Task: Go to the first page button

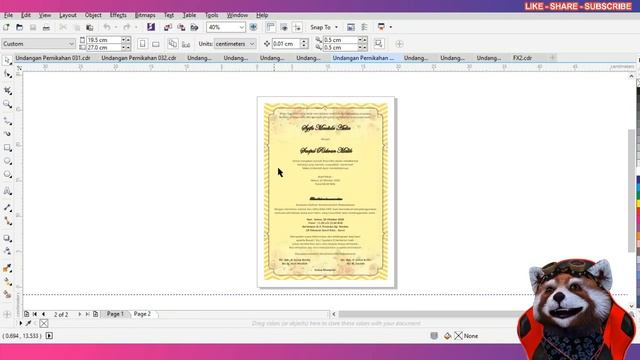Action: [35, 314]
